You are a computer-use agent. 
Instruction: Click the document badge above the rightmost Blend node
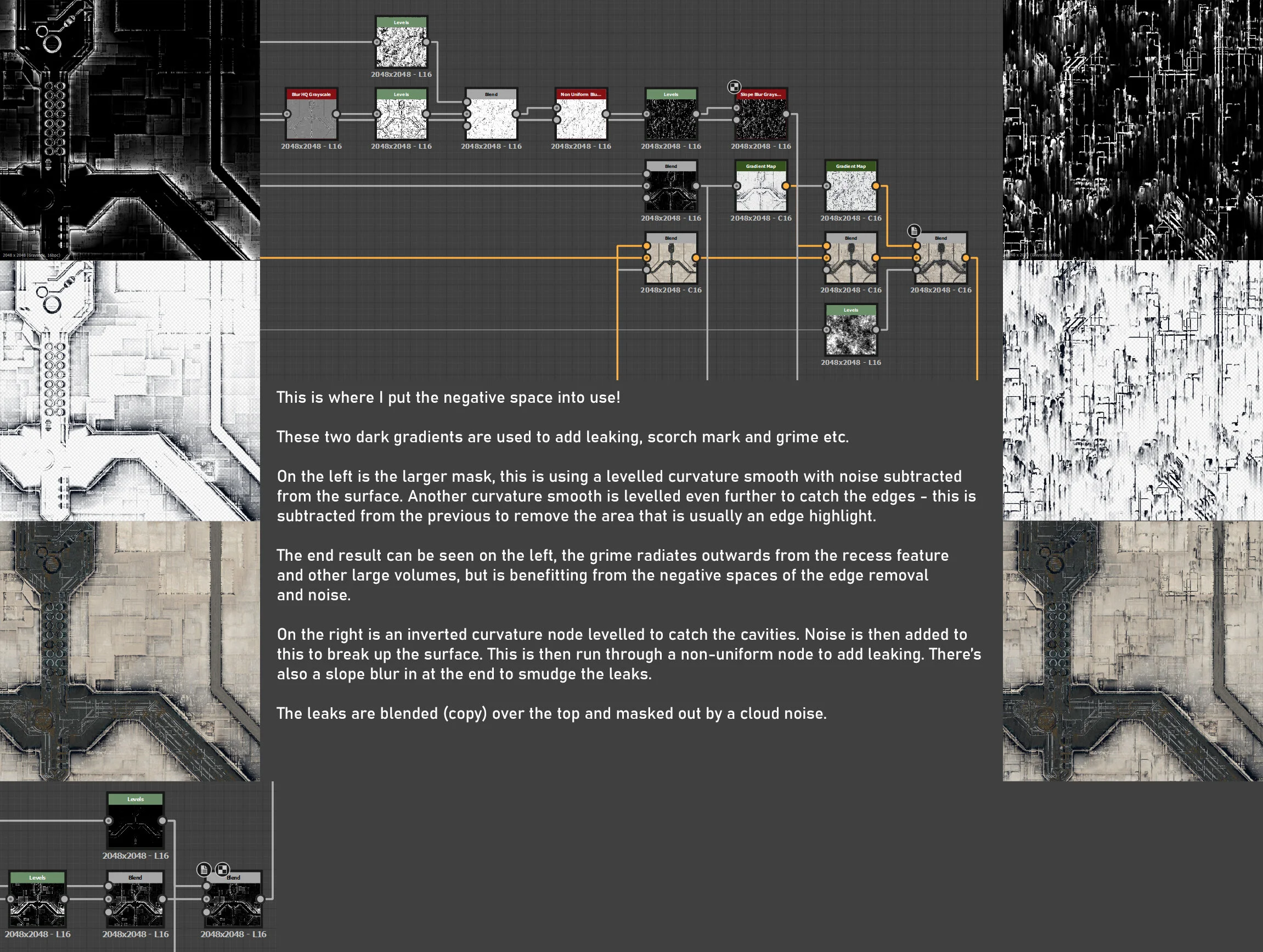914,230
